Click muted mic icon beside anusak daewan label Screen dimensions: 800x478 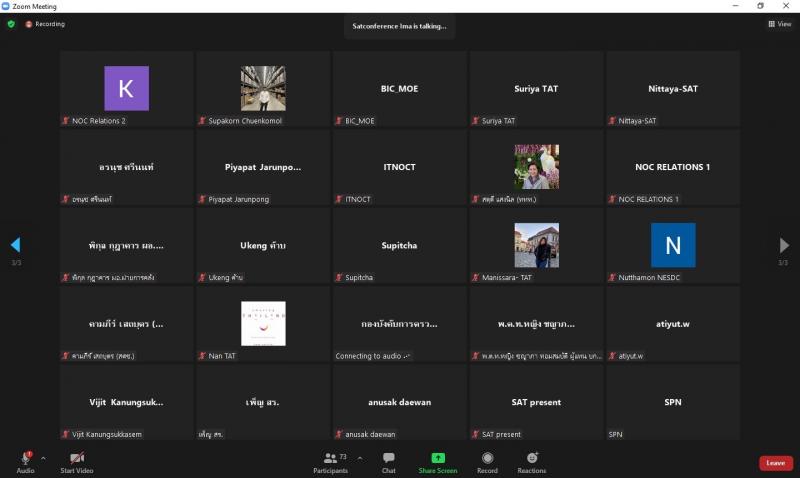click(x=339, y=434)
